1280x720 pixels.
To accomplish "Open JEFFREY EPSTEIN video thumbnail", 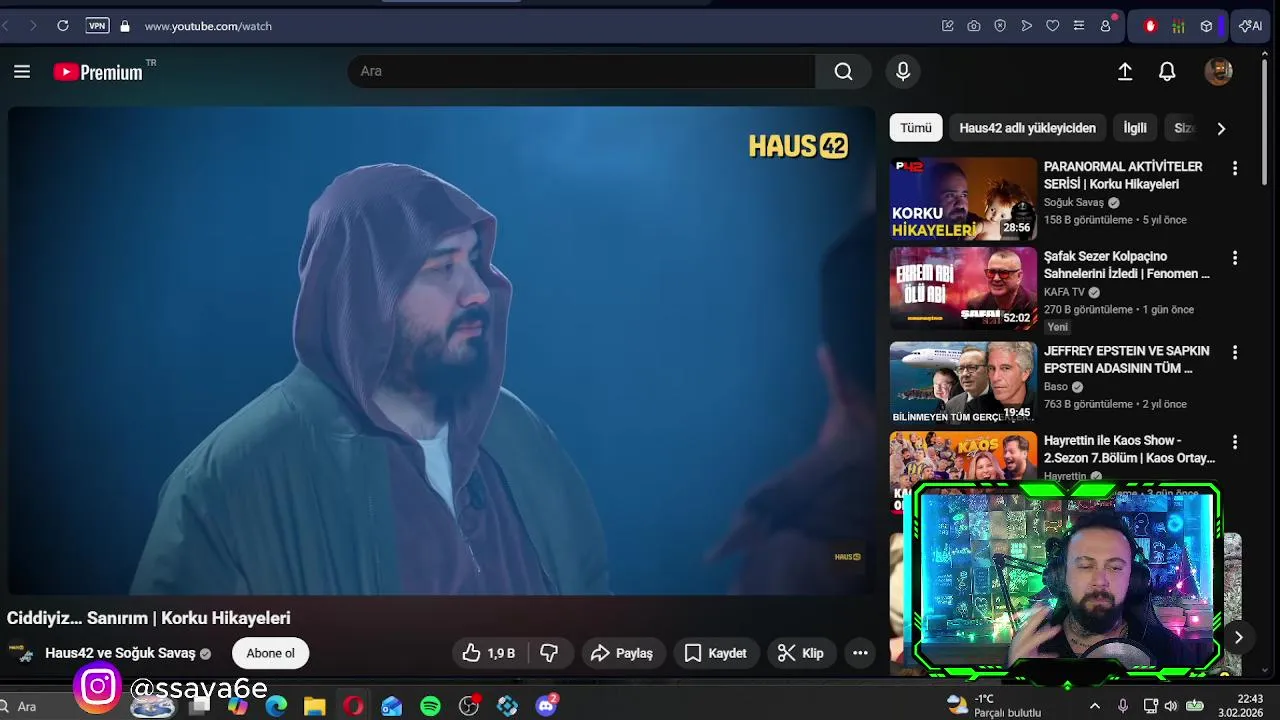I will coord(963,383).
